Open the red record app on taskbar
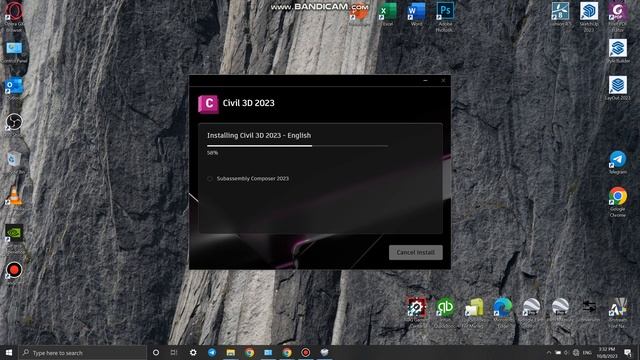This screenshot has height=360, width=640. [306, 352]
